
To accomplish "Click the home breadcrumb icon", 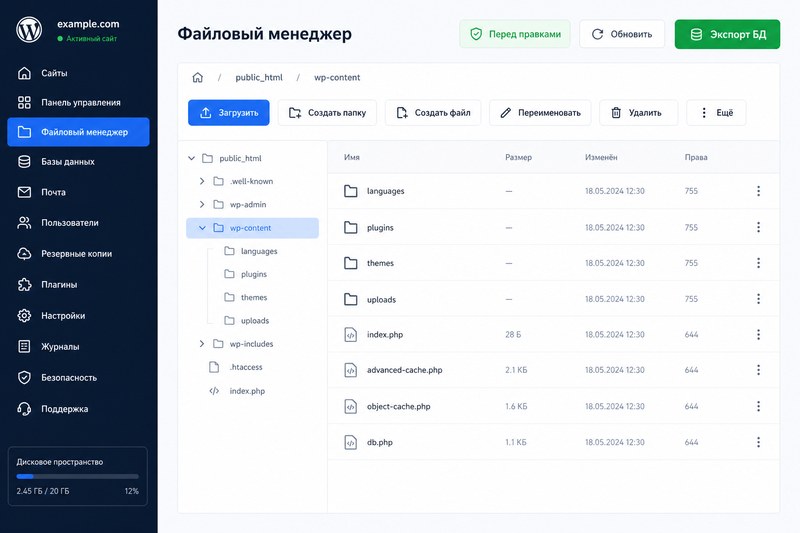I will 197,78.
